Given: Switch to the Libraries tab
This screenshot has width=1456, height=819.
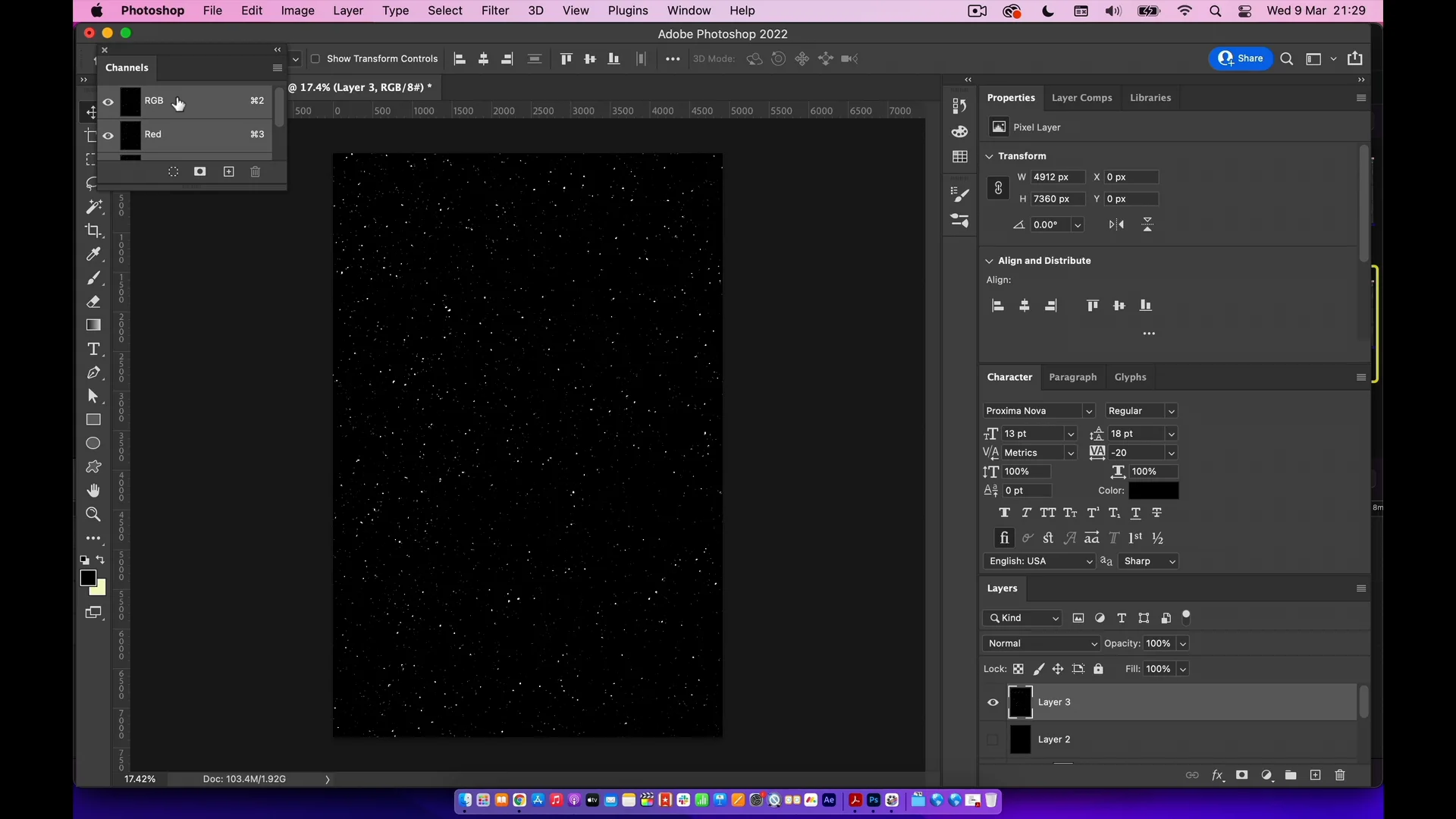Looking at the screenshot, I should pos(1150,98).
